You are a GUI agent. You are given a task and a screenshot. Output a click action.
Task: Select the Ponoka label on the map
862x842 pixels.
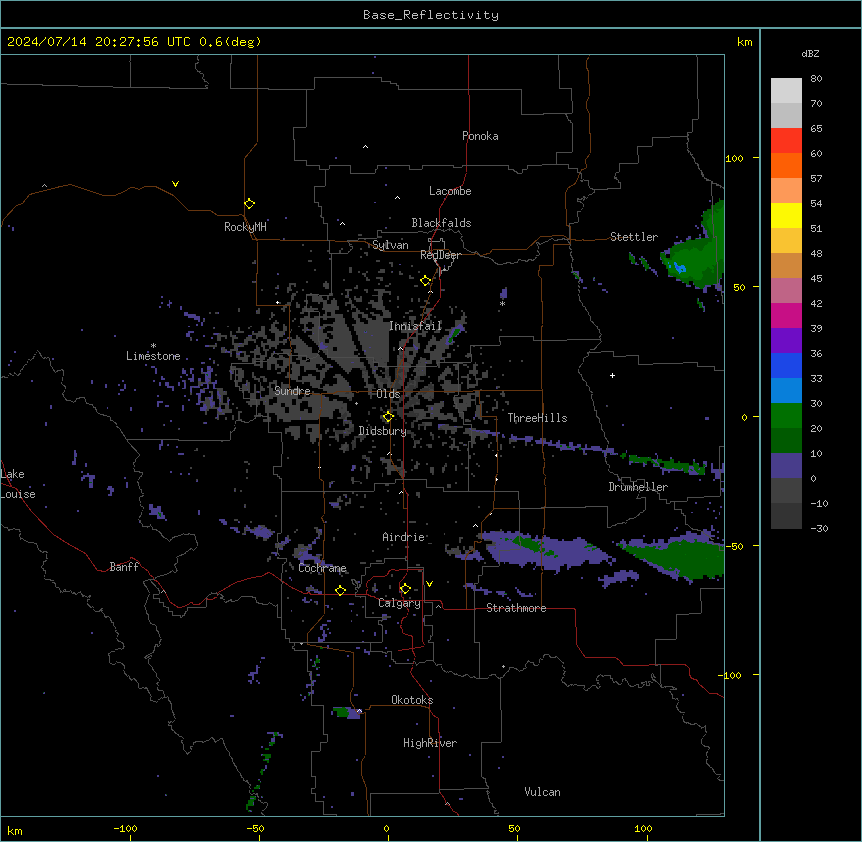coord(480,136)
